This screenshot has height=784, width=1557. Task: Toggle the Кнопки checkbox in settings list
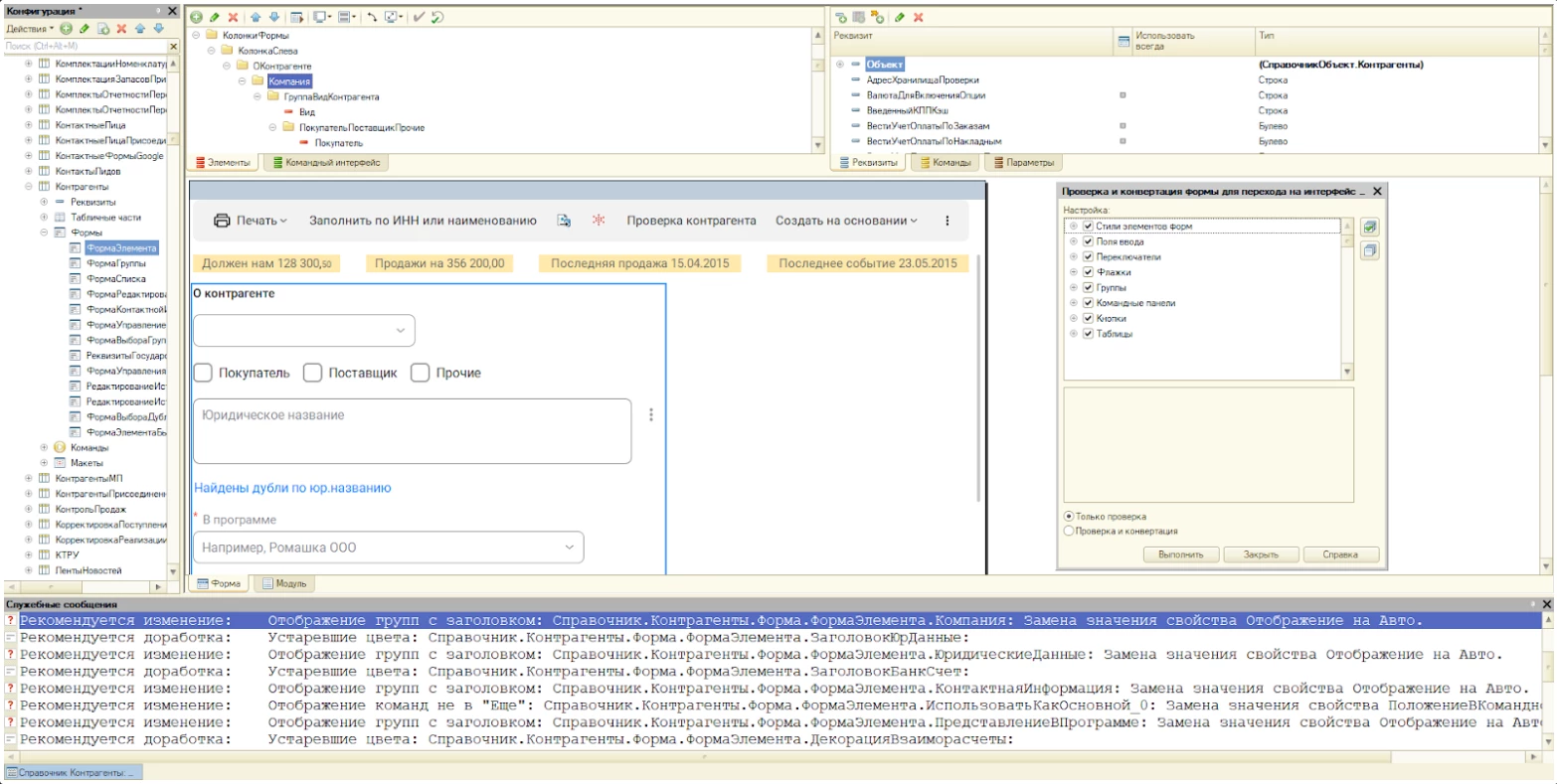[1088, 318]
